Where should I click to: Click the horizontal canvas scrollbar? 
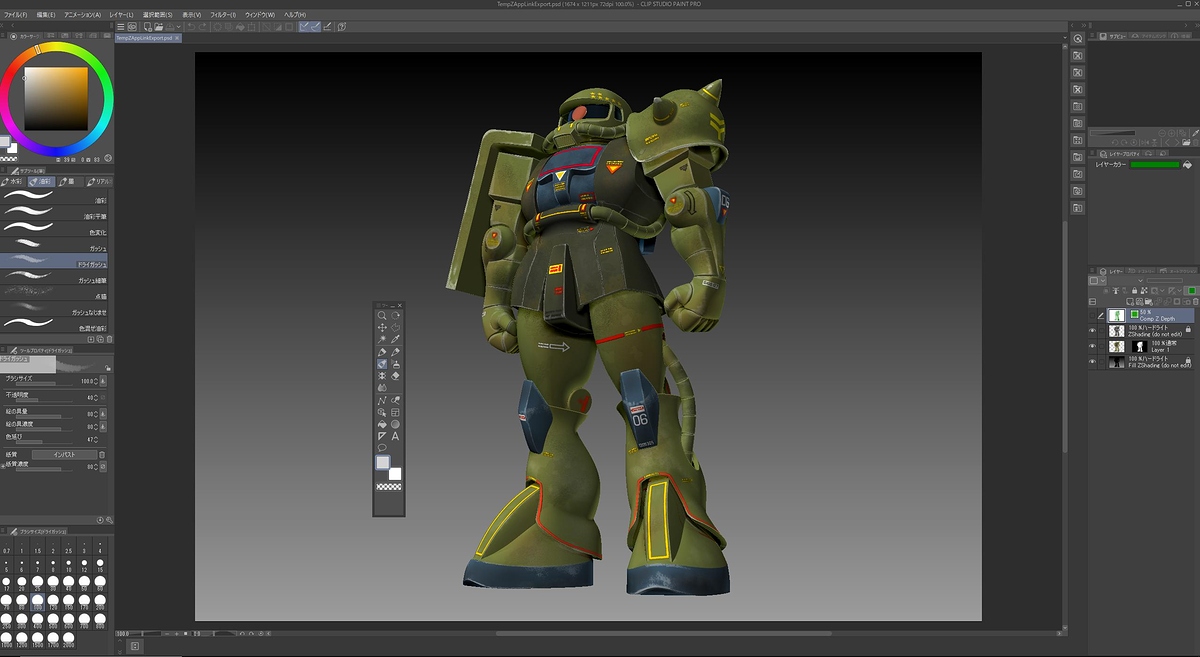click(663, 633)
